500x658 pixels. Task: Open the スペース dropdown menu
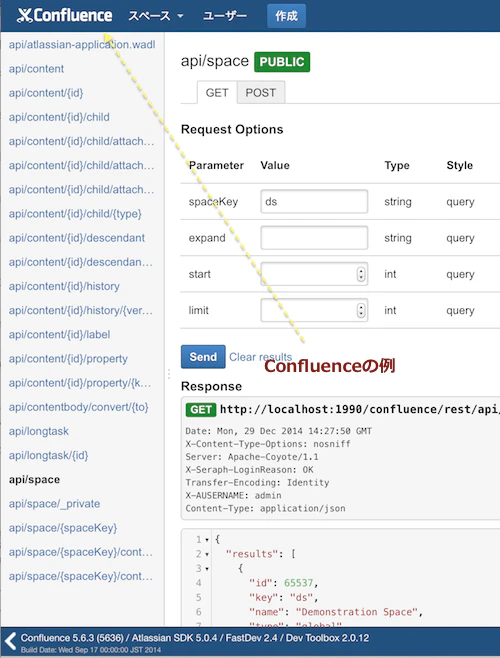coord(156,16)
